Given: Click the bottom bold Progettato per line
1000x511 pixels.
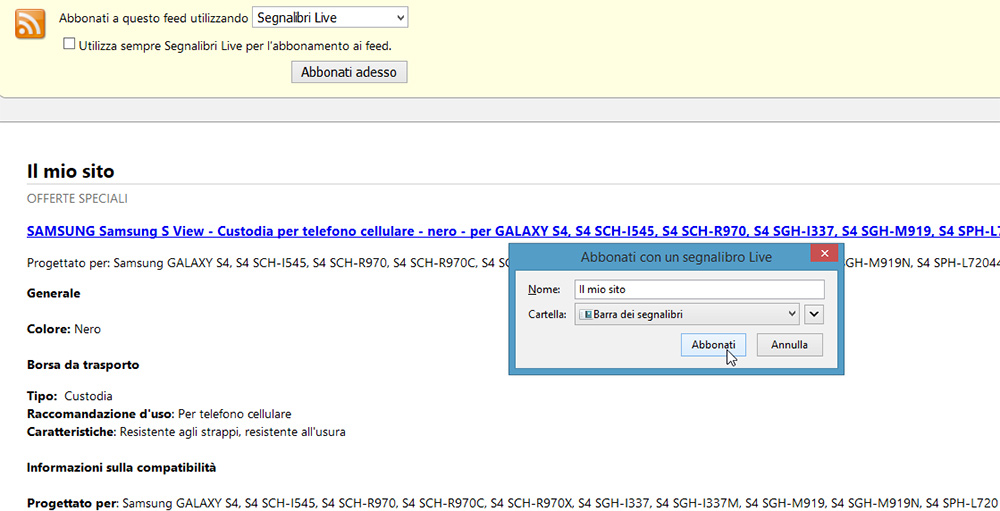Looking at the screenshot, I should point(513,503).
